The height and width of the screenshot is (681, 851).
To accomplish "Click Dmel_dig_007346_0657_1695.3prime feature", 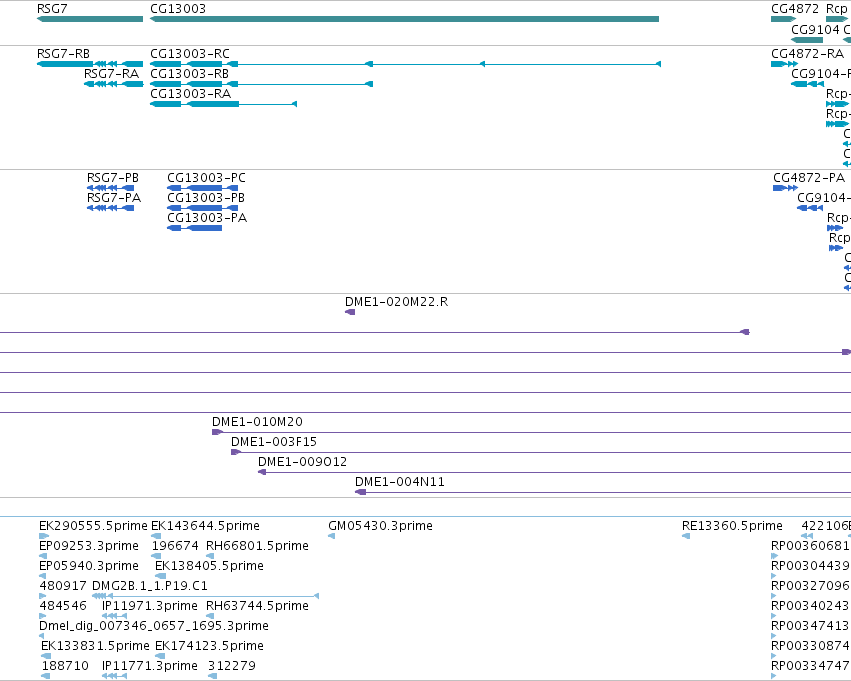I will click(x=43, y=636).
